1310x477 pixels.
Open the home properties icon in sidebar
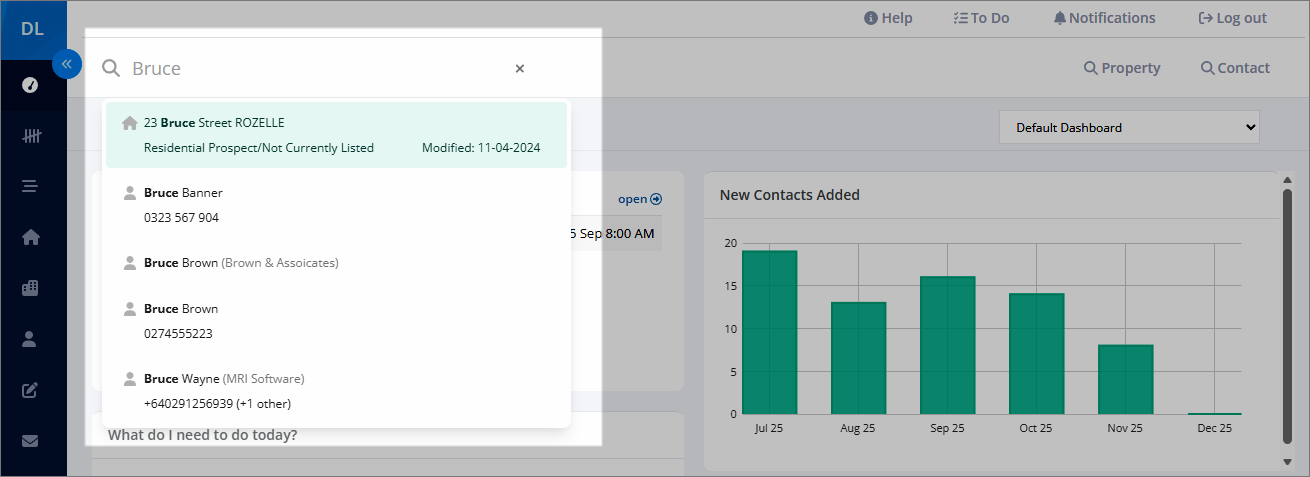[x=30, y=237]
